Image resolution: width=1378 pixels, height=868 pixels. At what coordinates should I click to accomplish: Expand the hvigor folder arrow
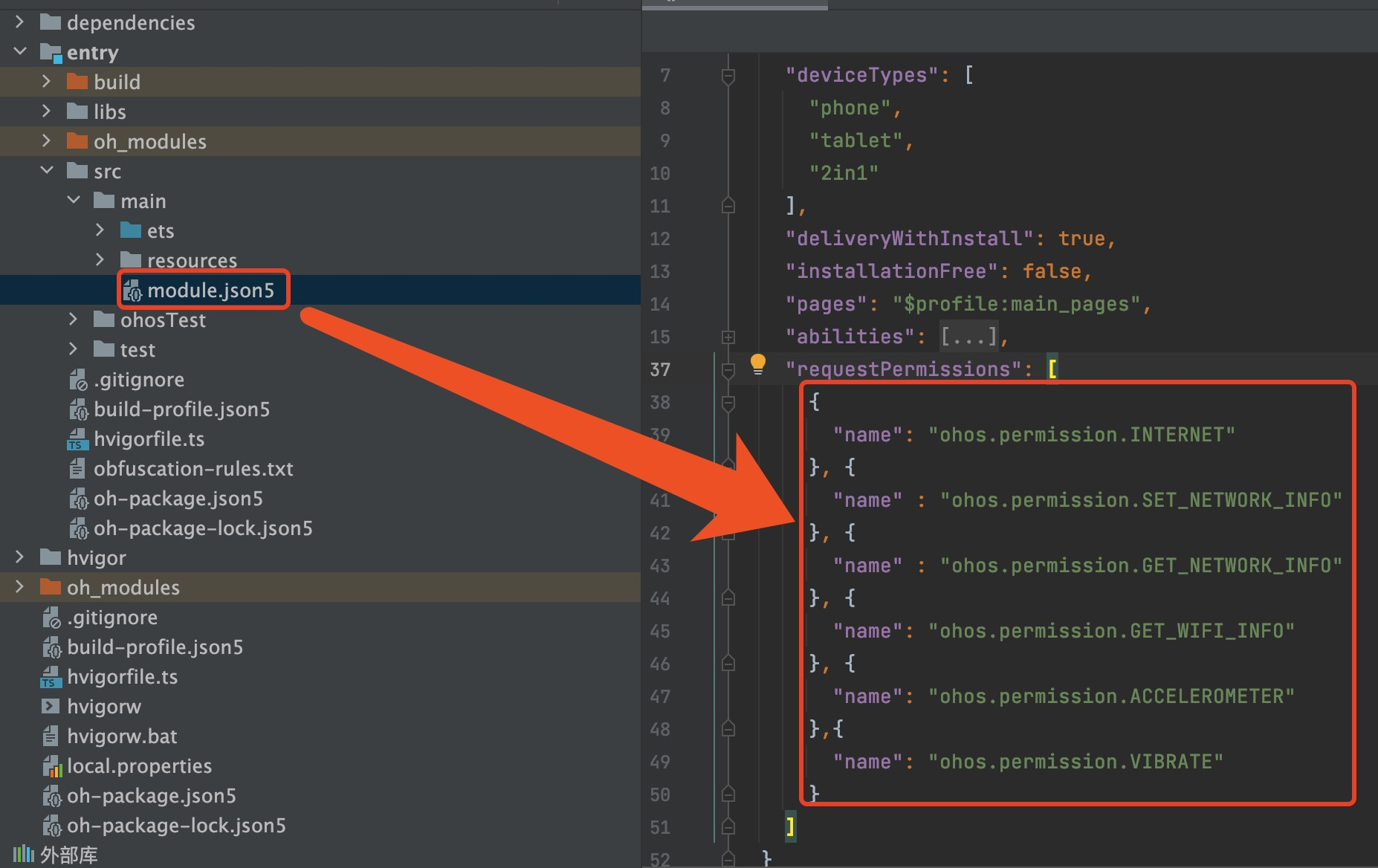(20, 557)
